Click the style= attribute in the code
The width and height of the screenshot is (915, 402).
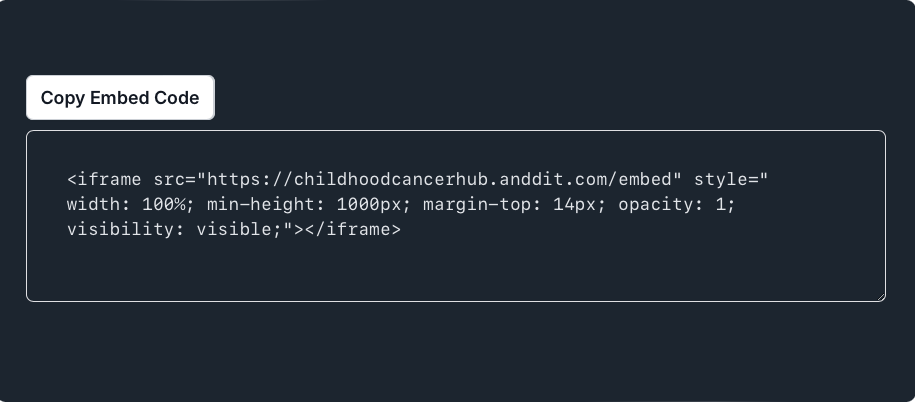[x=725, y=179]
